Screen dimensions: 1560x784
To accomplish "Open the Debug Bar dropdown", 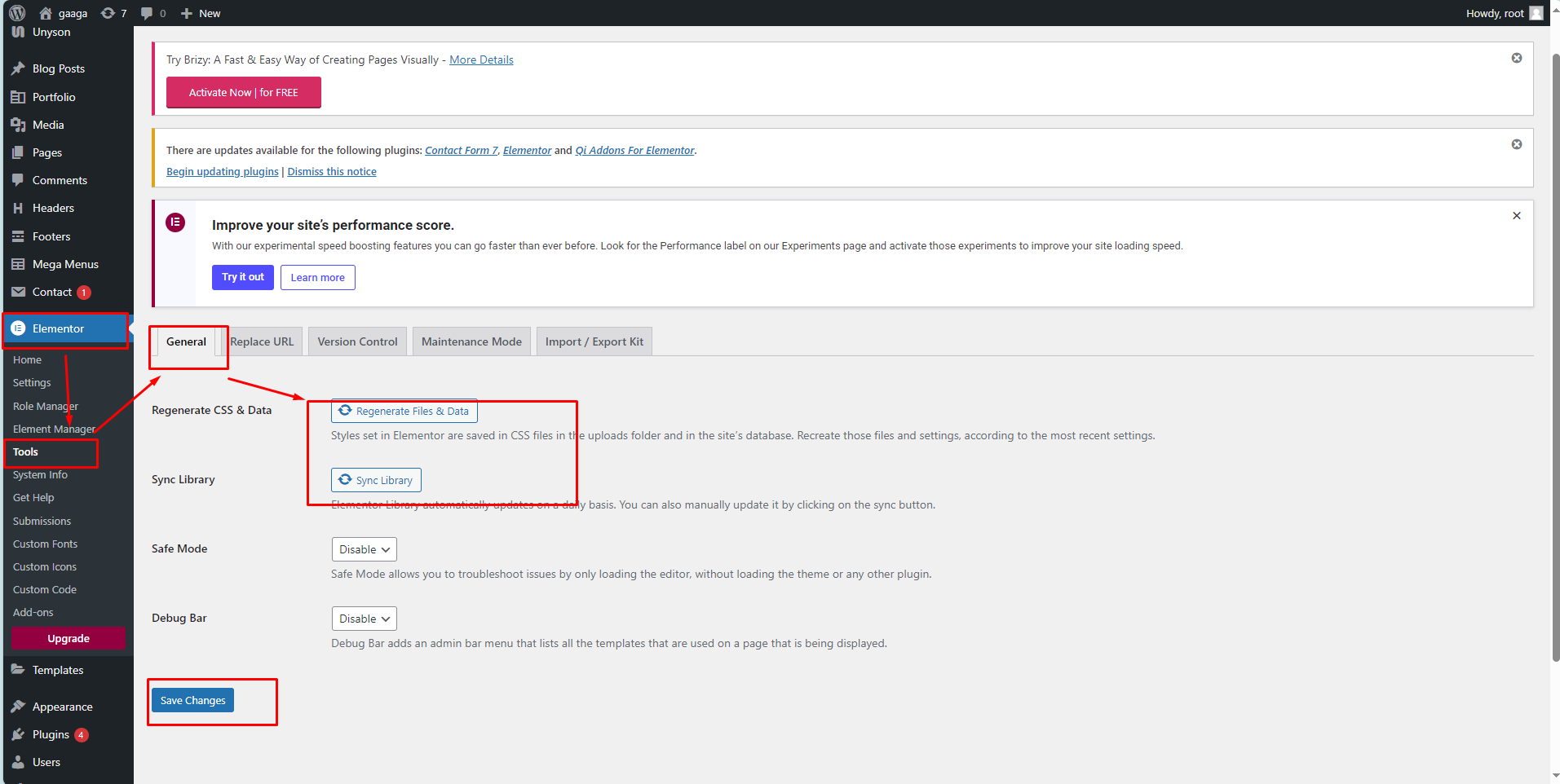I will click(364, 619).
